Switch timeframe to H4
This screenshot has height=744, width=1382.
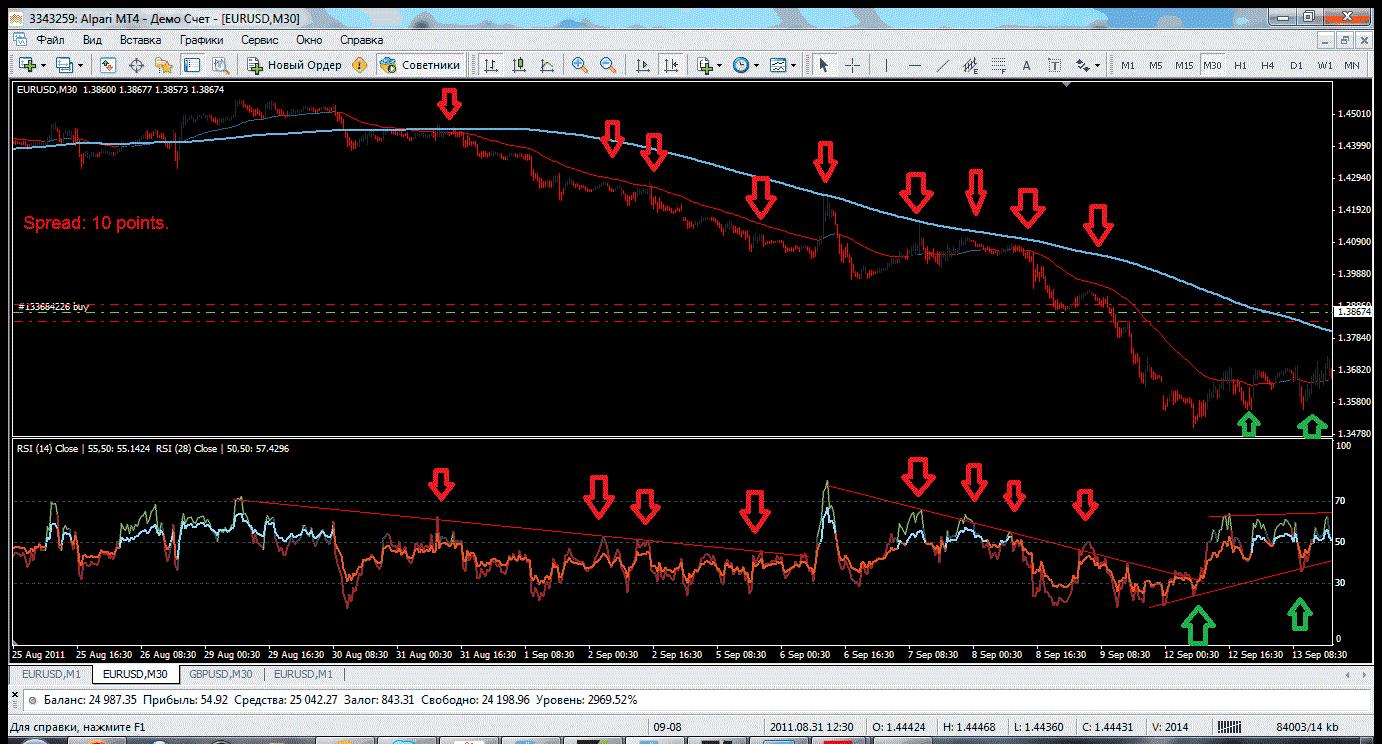click(x=1268, y=65)
